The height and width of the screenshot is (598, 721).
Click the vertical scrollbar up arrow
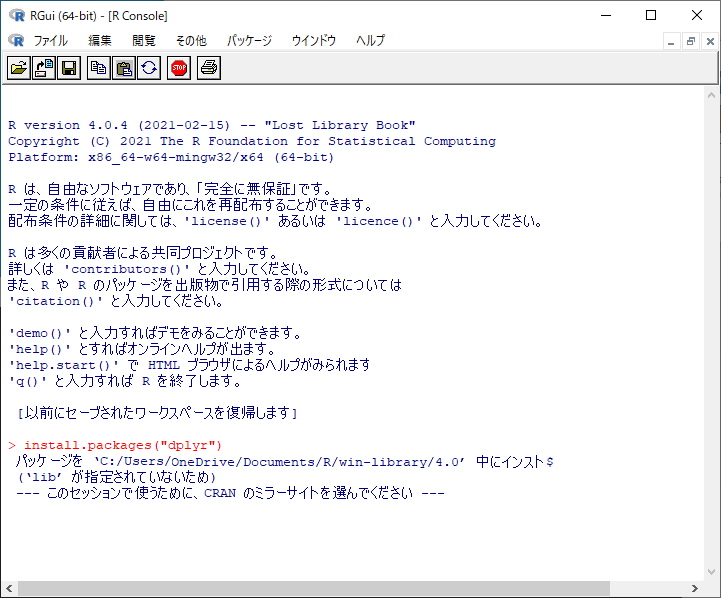tap(711, 95)
